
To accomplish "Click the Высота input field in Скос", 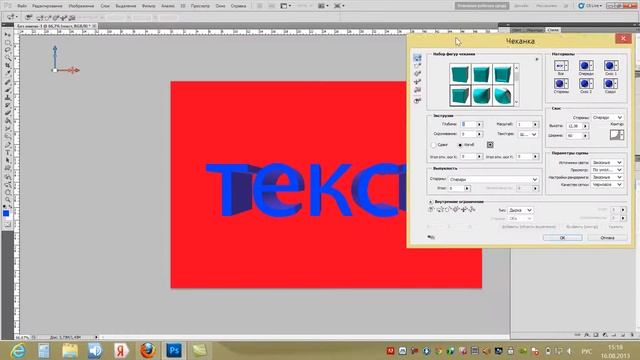I will click(x=575, y=126).
